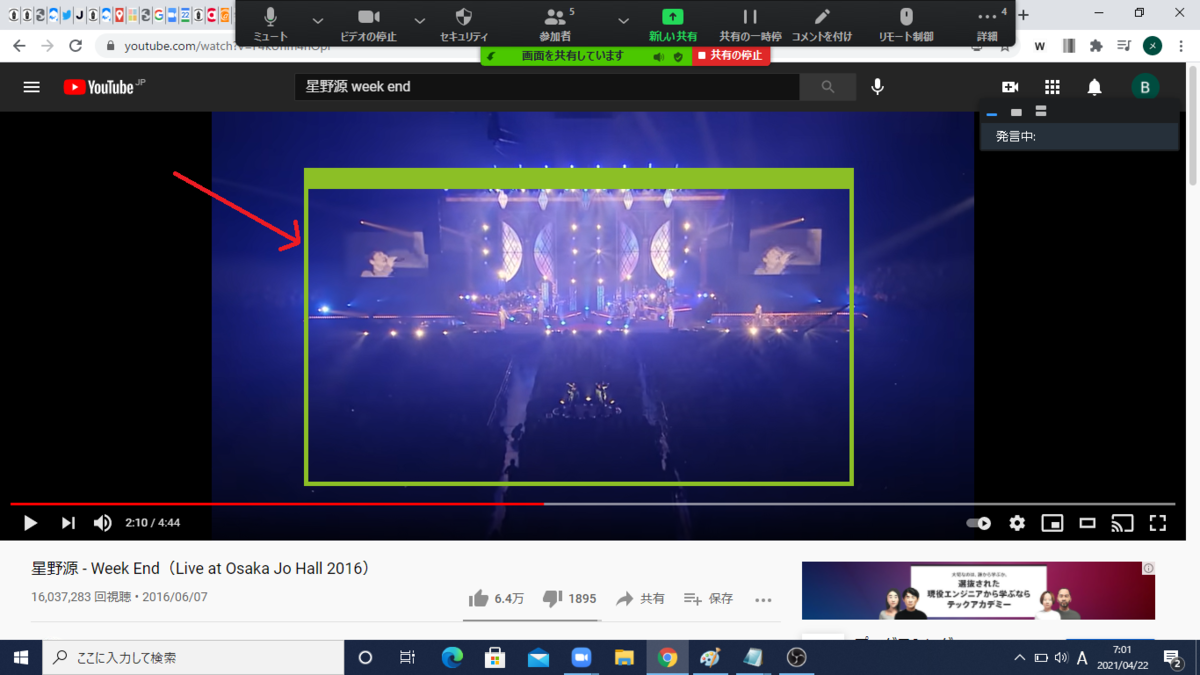Open Task View on taskbar
Image resolution: width=1200 pixels, height=675 pixels.
point(407,657)
